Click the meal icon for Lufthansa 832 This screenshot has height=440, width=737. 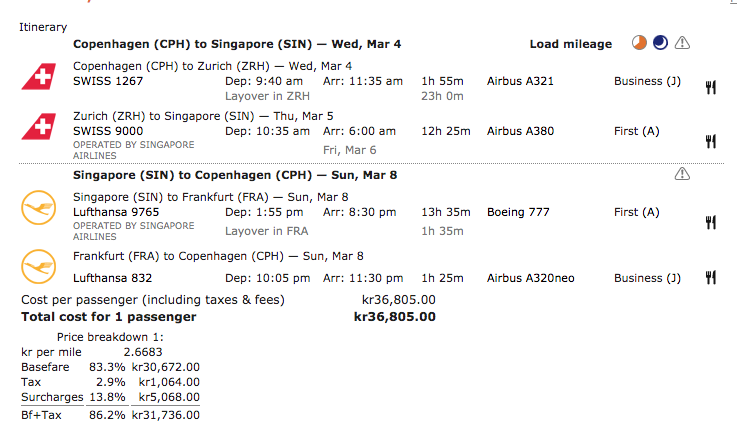[711, 277]
